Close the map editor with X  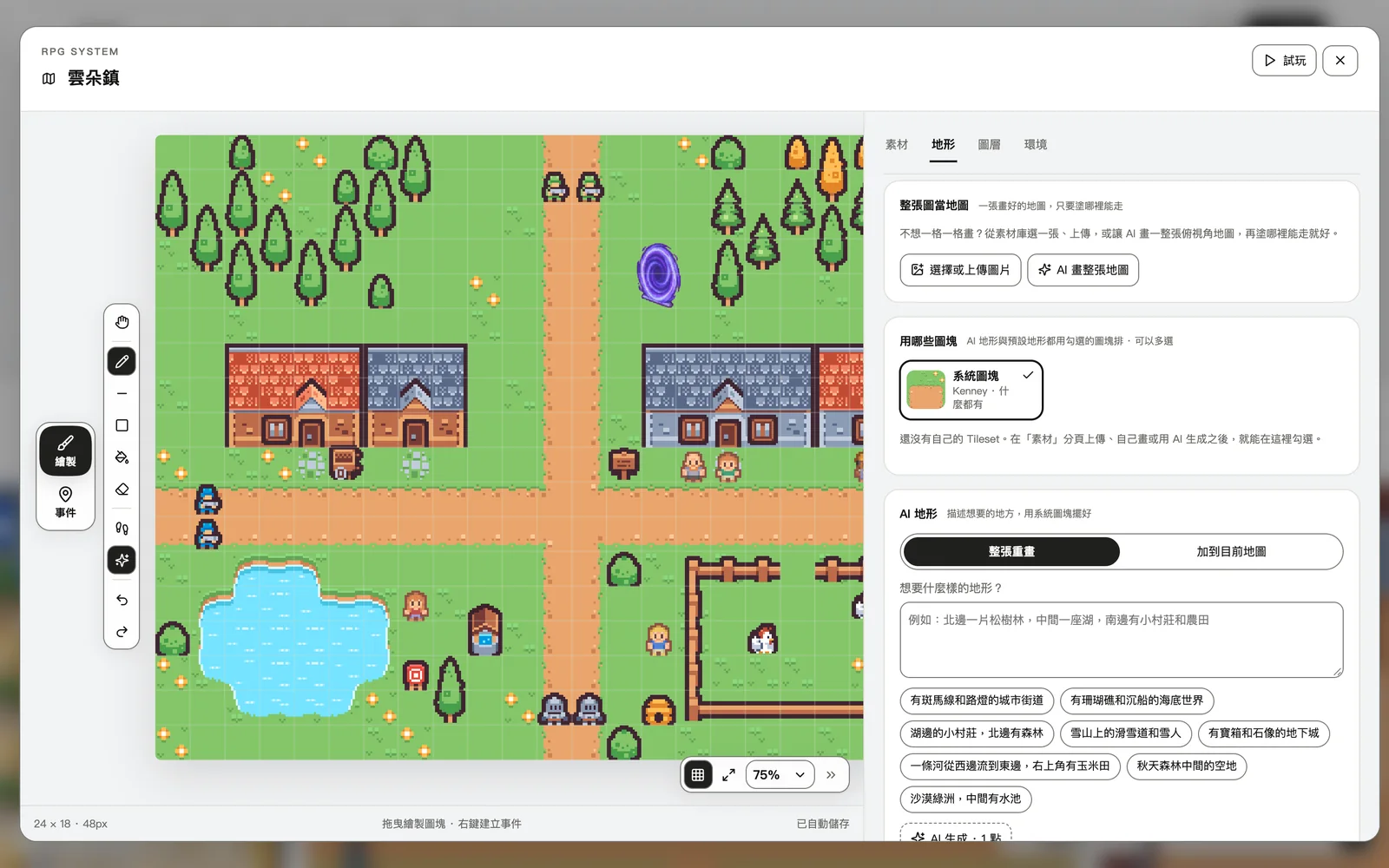tap(1340, 61)
